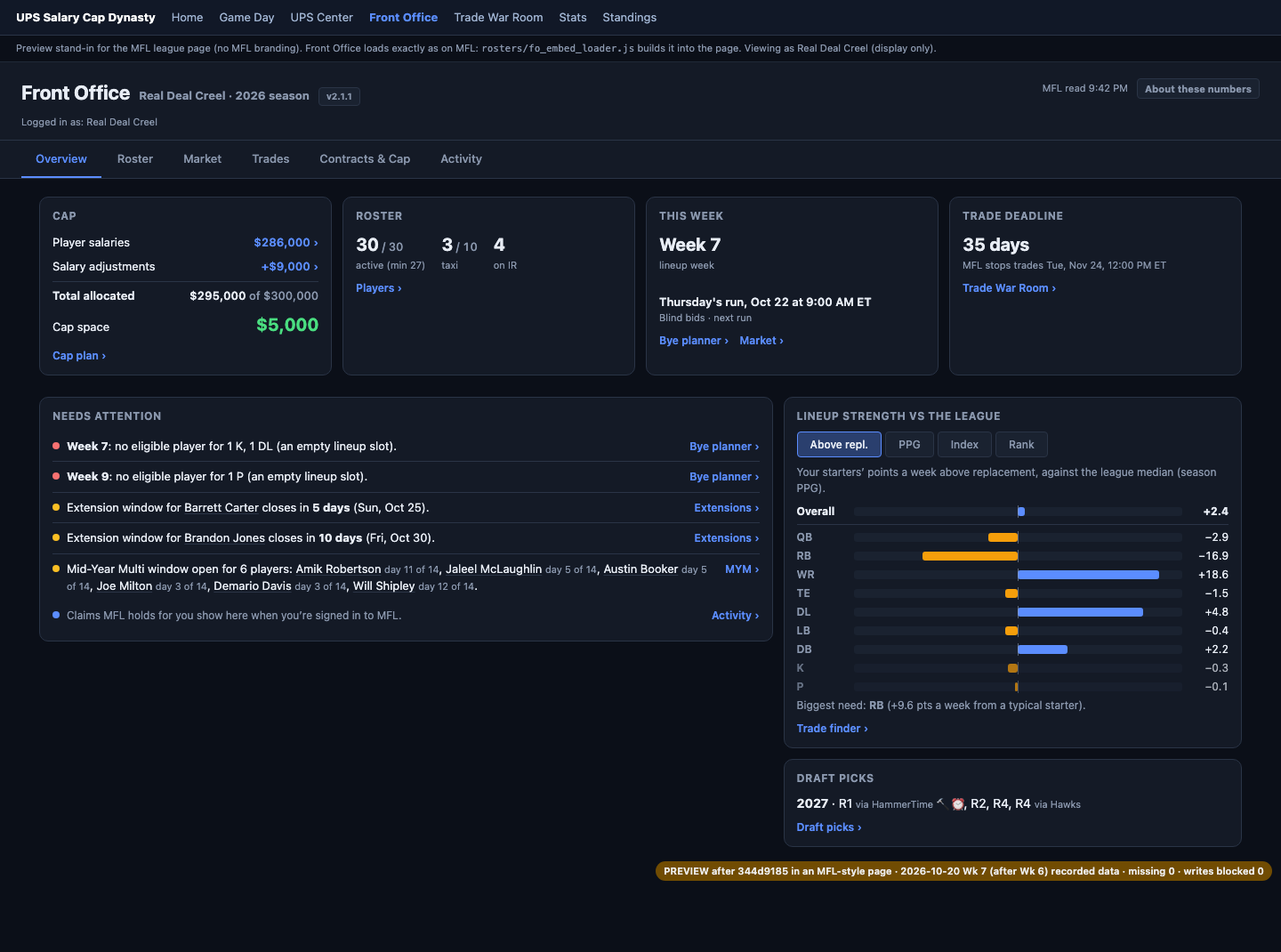This screenshot has width=1281, height=952.
Task: Select the Above repl. view toggle
Action: pos(839,445)
